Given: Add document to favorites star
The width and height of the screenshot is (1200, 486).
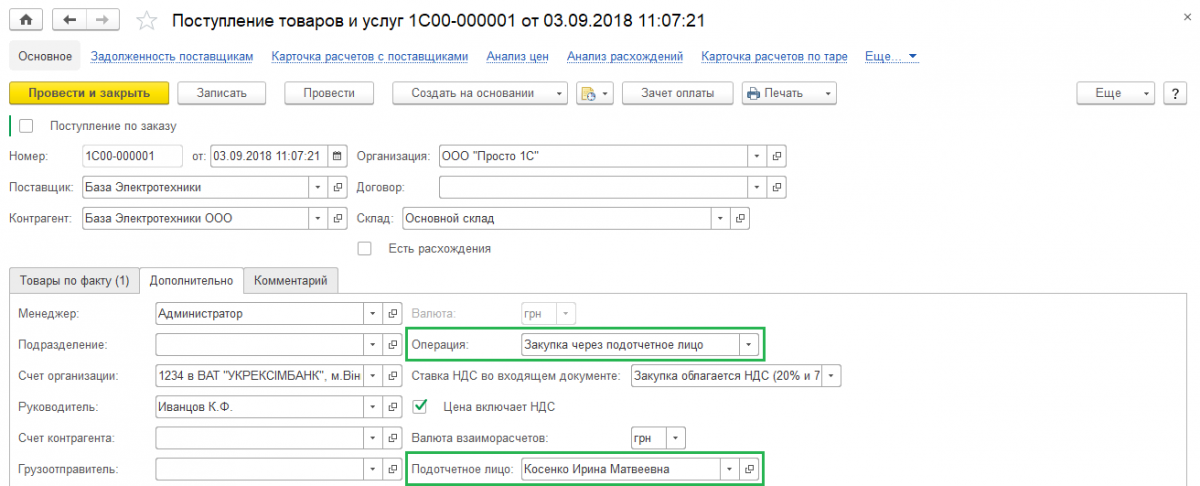Looking at the screenshot, I should click(x=146, y=20).
